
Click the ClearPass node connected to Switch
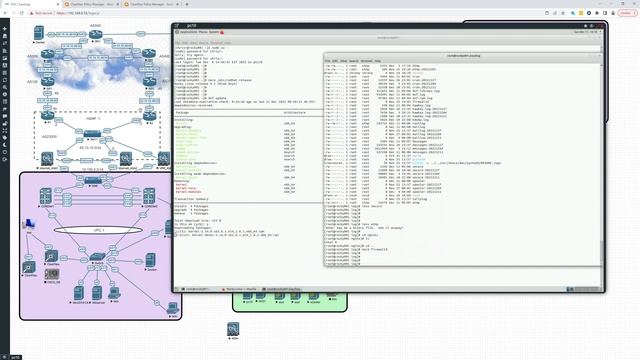(52, 257)
